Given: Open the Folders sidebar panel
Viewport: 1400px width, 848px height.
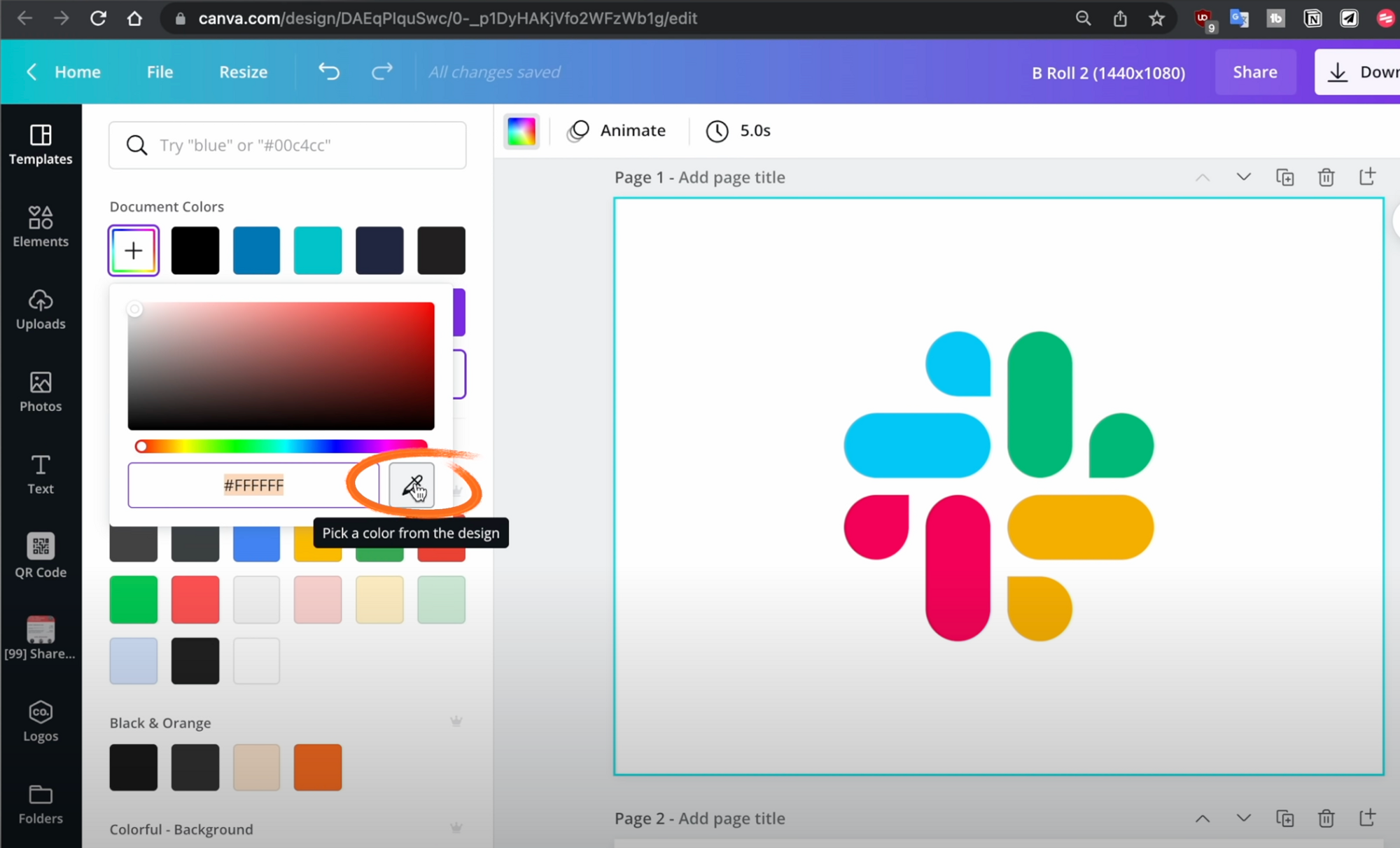Looking at the screenshot, I should (x=41, y=804).
